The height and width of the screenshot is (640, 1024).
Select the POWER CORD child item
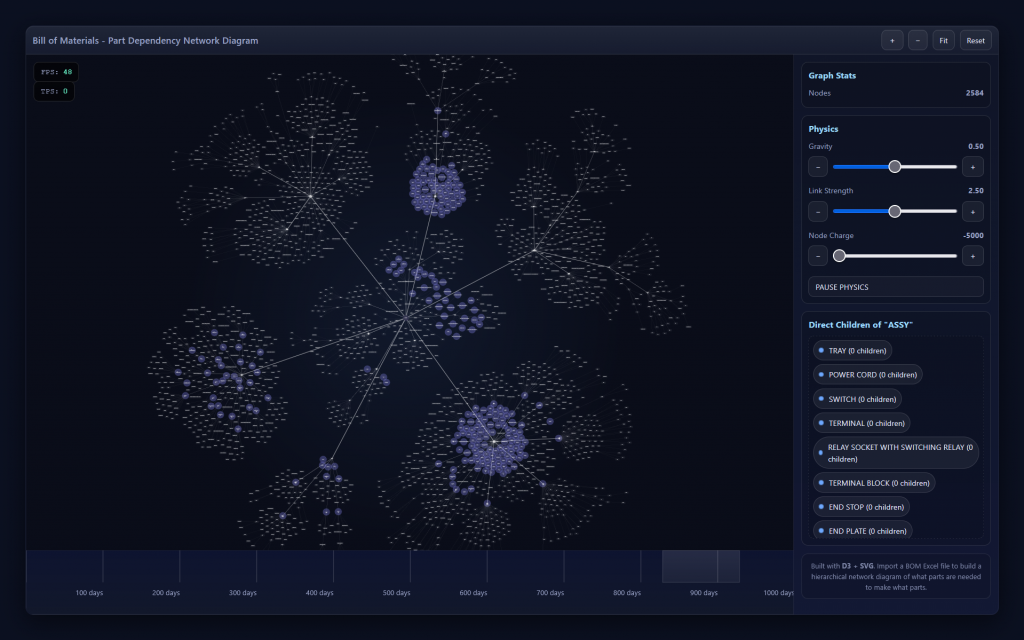[867, 375]
